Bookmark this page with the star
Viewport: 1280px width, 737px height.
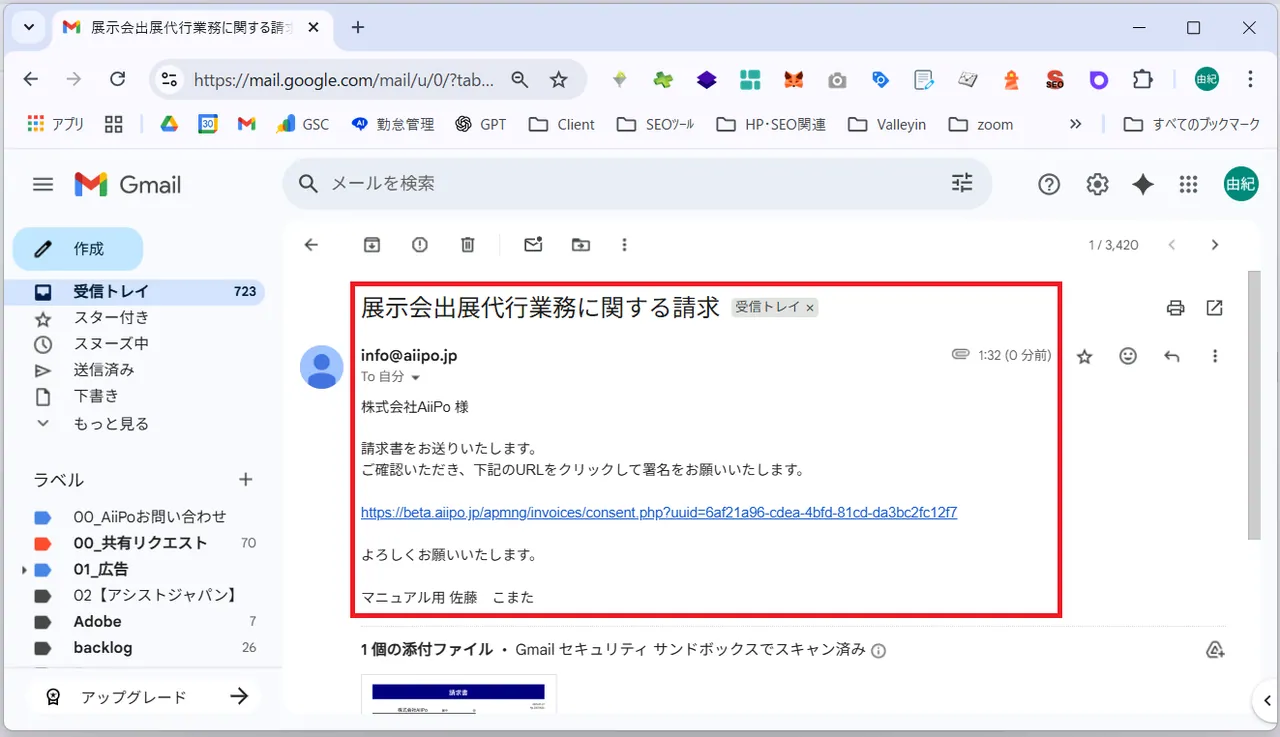[559, 80]
